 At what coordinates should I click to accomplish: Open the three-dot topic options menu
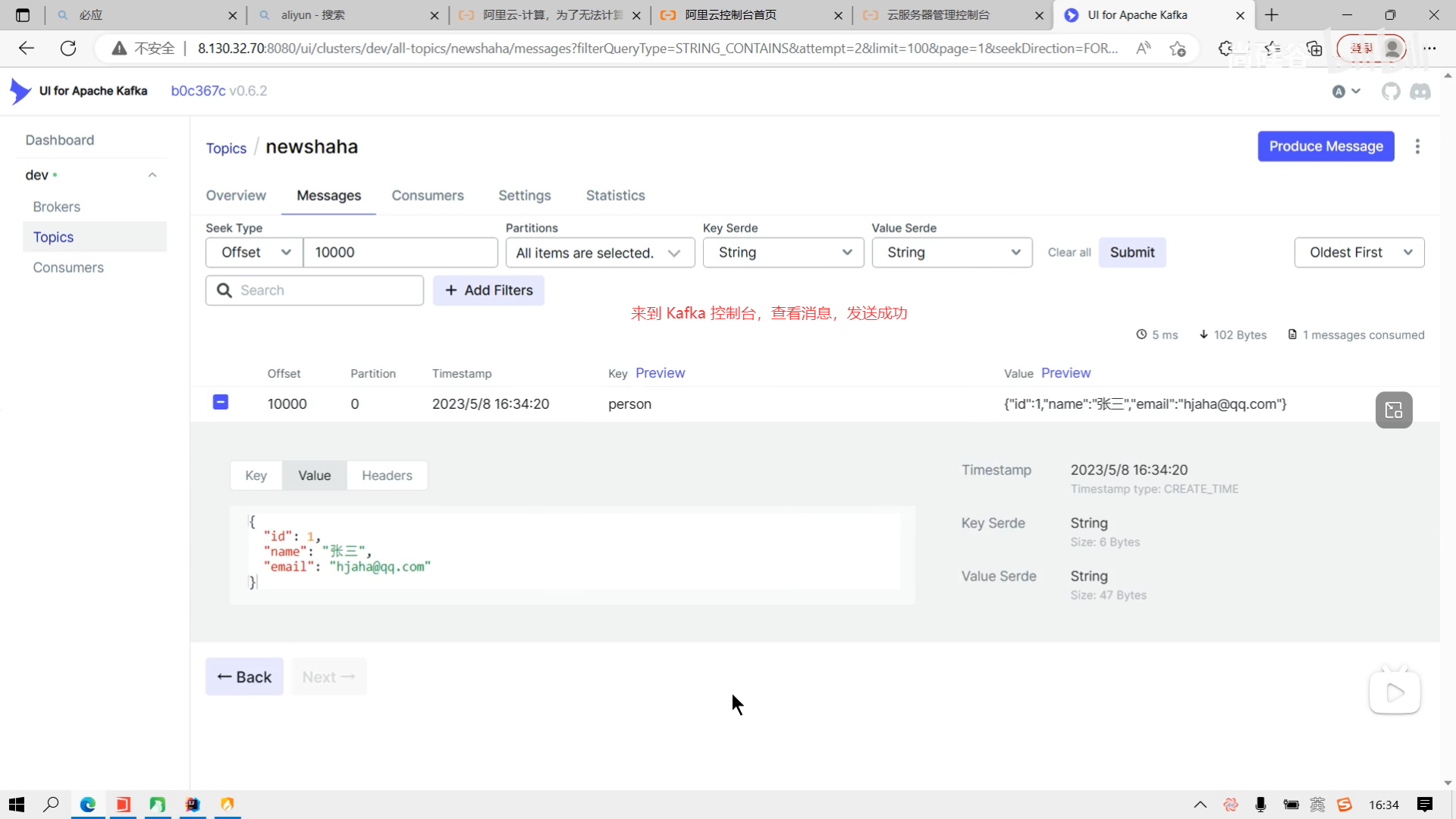click(x=1417, y=146)
